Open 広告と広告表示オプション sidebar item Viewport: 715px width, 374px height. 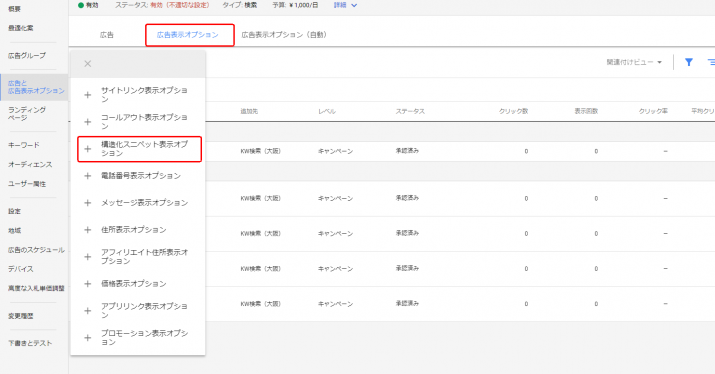(34, 87)
